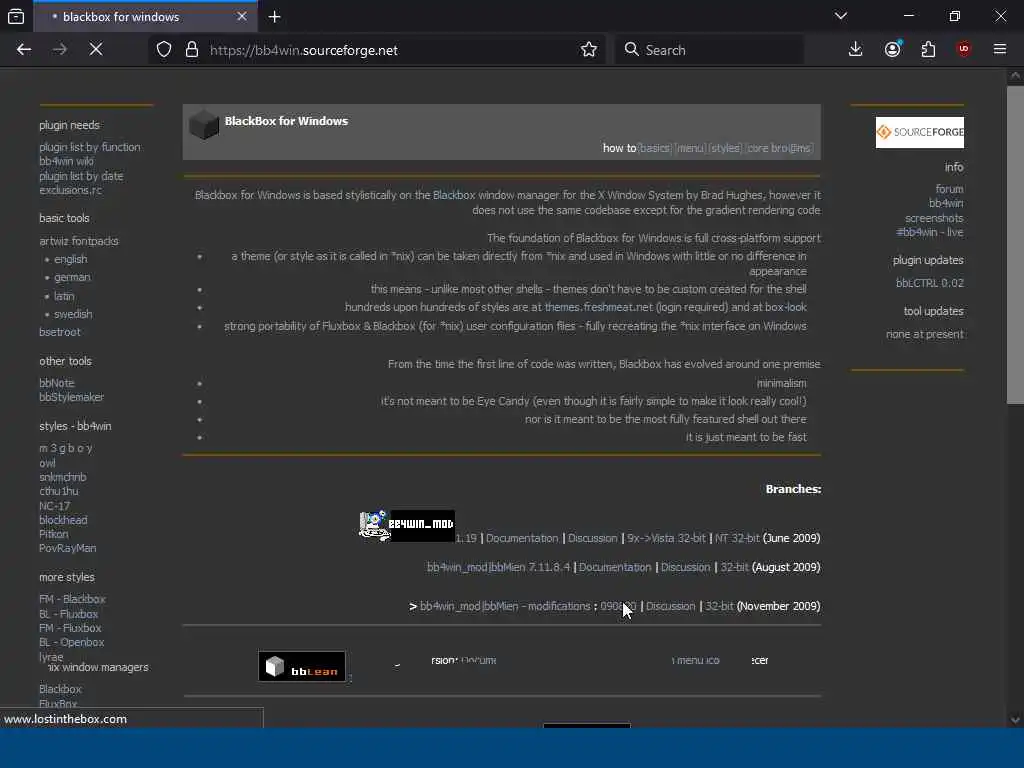Open Discussion link in November 2009 row

[670, 606]
